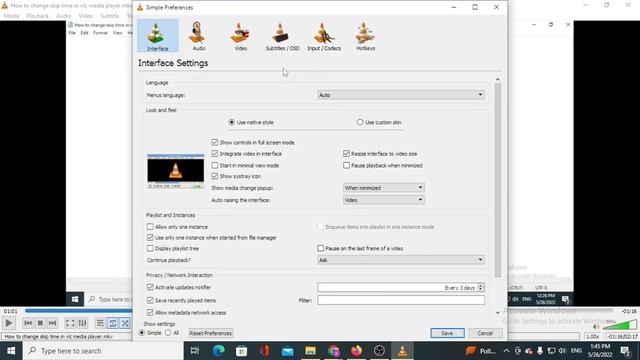Launch Microsoft Edge from the taskbar
The image size is (640, 360).
click(218, 351)
